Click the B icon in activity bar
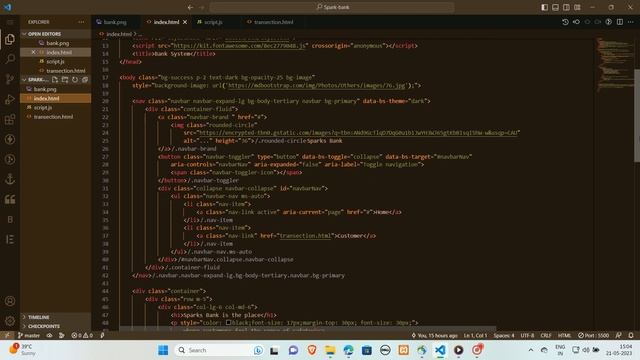640x360 pixels. coord(10,220)
